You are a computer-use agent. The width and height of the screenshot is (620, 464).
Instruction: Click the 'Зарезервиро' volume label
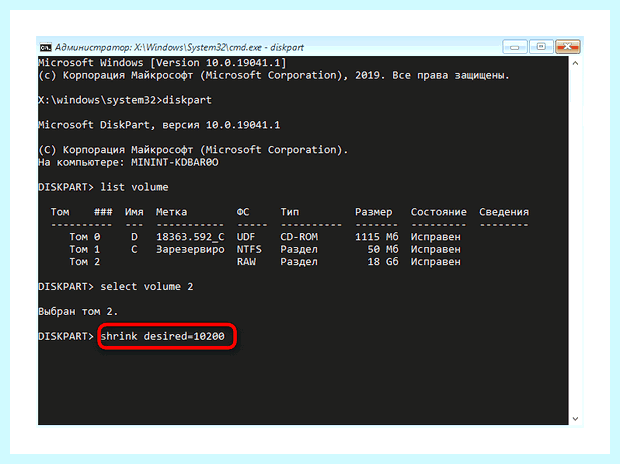coord(190,250)
